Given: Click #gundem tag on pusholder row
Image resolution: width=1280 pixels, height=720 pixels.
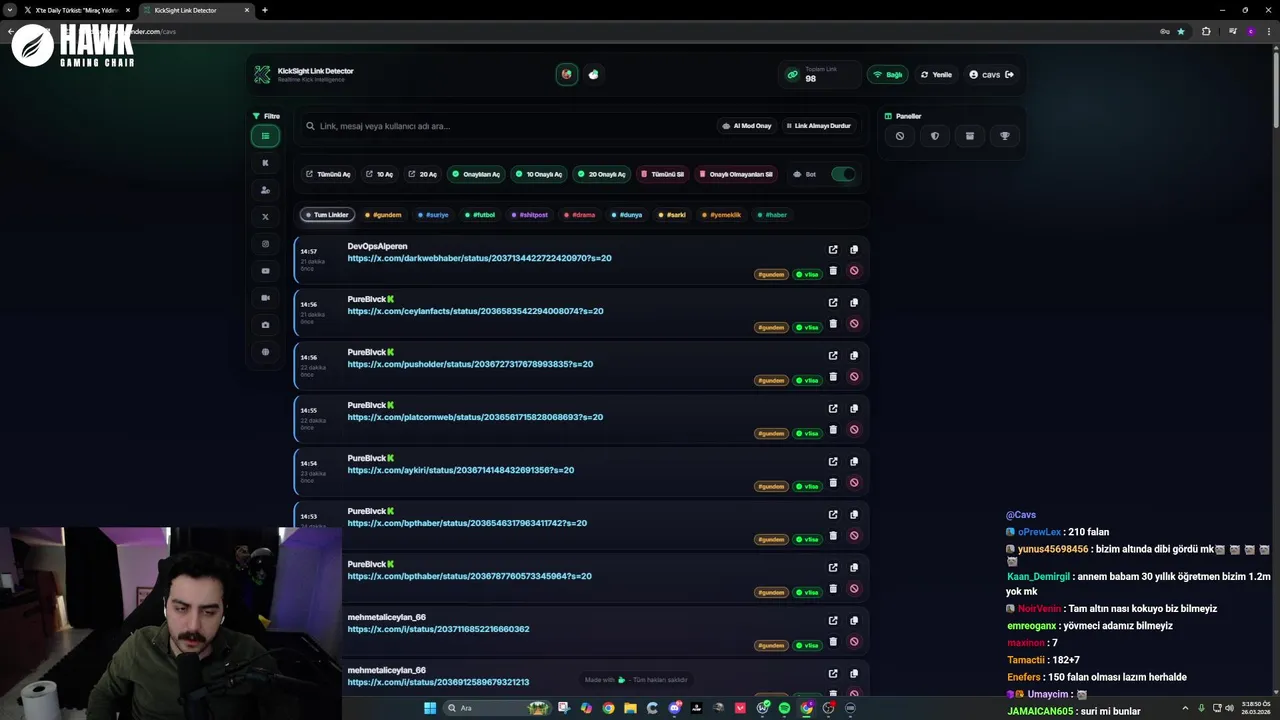Looking at the screenshot, I should [771, 380].
